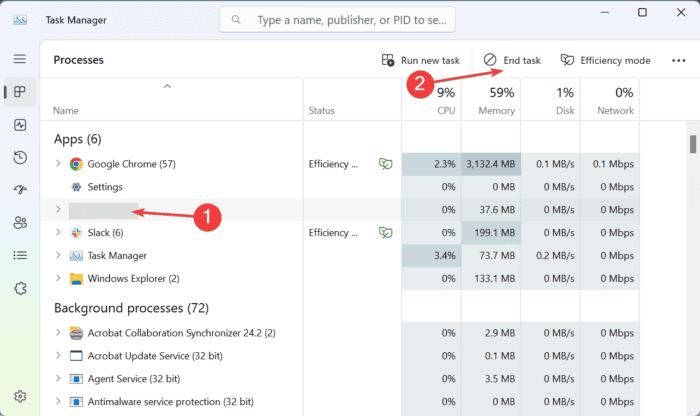Open Task Manager settings gear
Image resolution: width=700 pixels, height=416 pixels.
pyautogui.click(x=20, y=397)
